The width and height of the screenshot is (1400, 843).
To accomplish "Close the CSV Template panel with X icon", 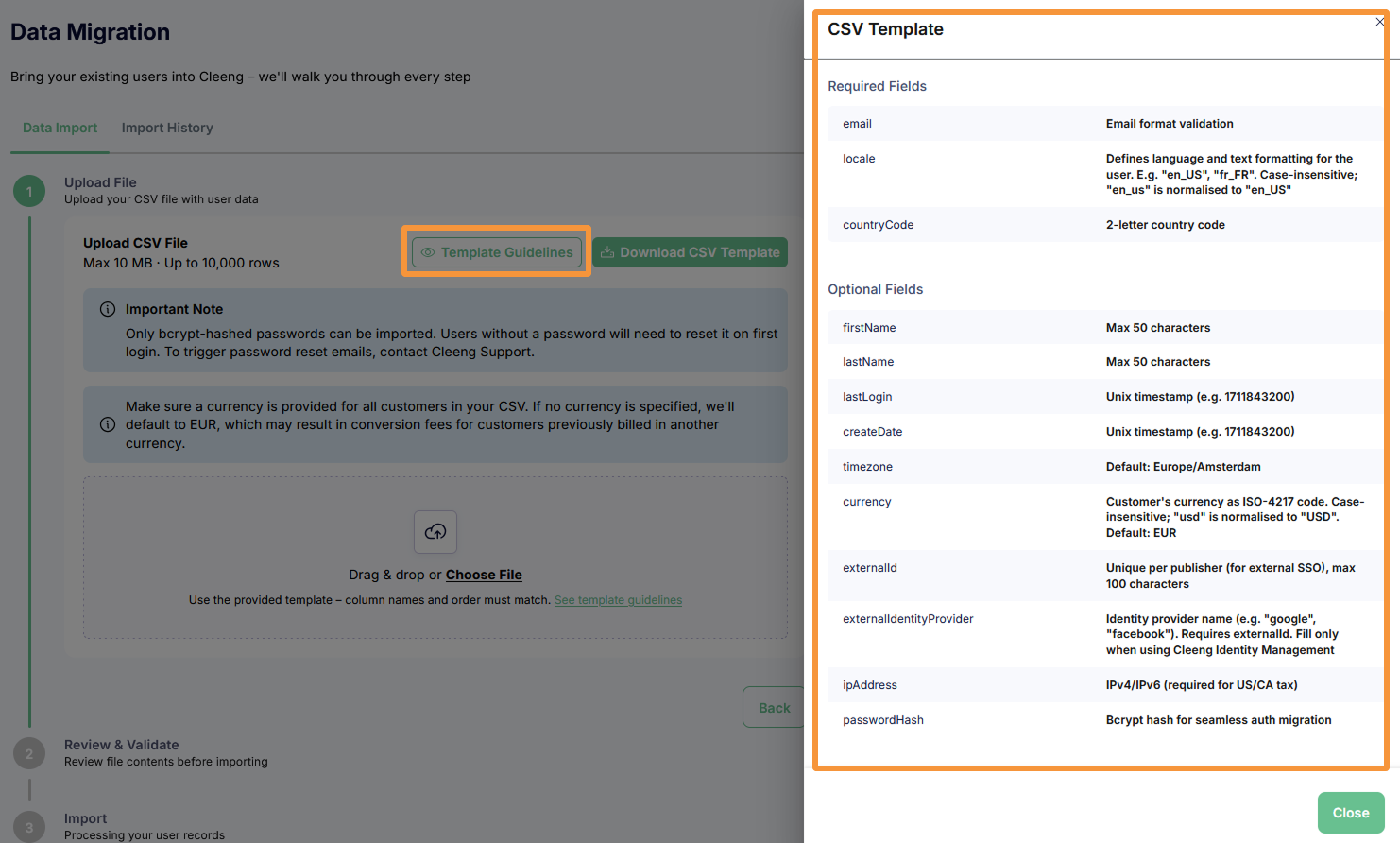I will point(1380,22).
